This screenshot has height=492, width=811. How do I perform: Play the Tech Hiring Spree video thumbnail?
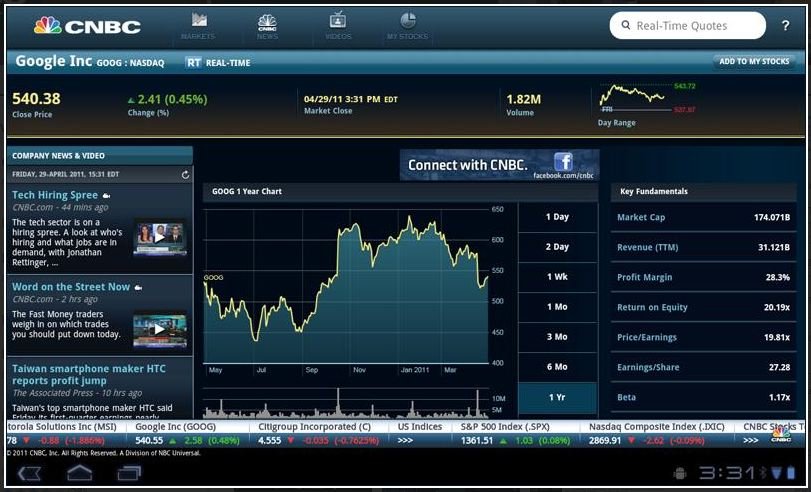click(160, 237)
